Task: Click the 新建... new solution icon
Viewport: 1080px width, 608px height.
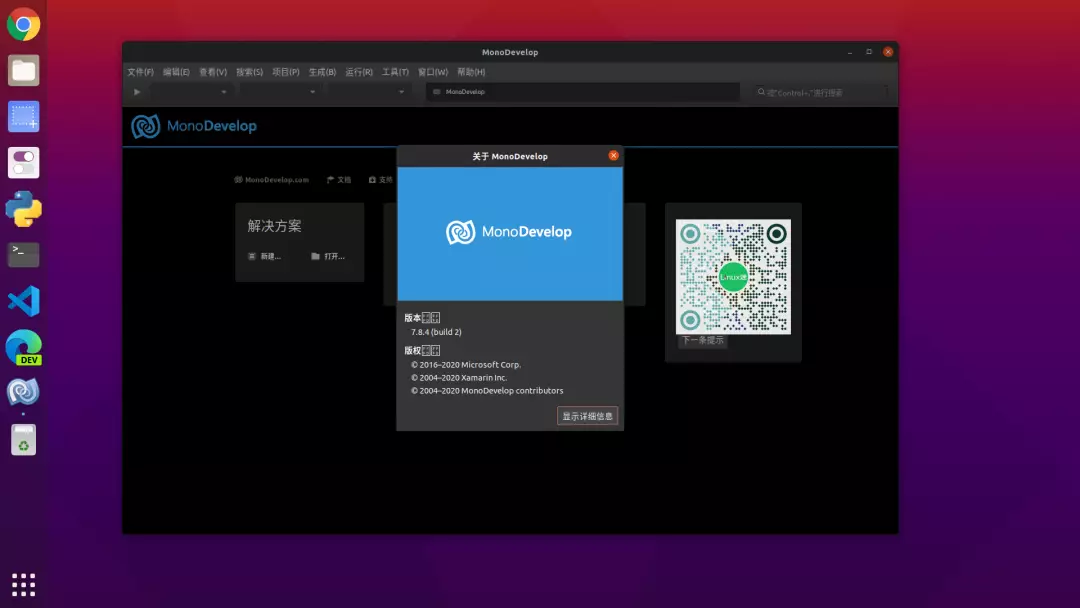Action: tap(252, 256)
